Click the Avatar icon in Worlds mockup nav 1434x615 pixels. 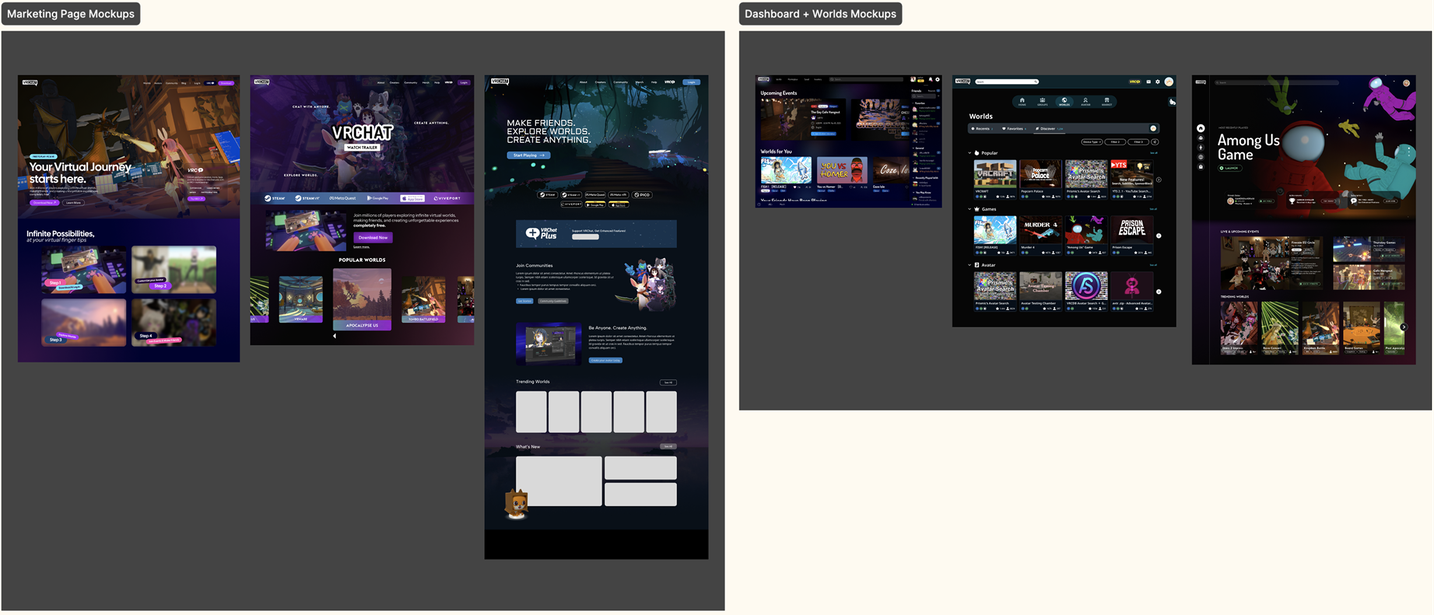[1085, 101]
